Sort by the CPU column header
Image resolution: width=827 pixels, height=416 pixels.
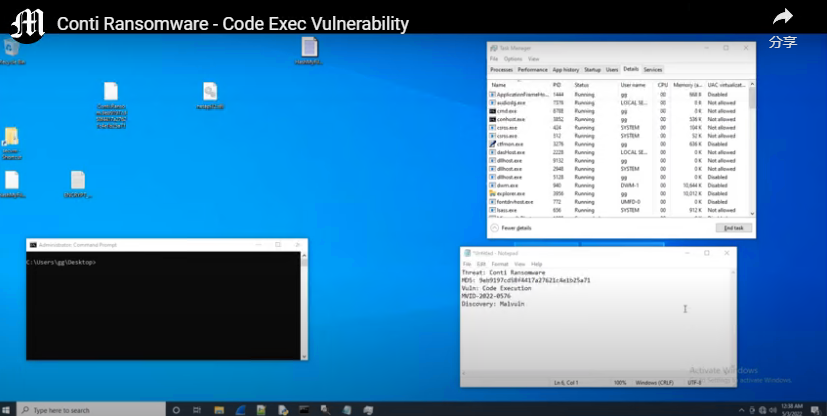point(662,85)
